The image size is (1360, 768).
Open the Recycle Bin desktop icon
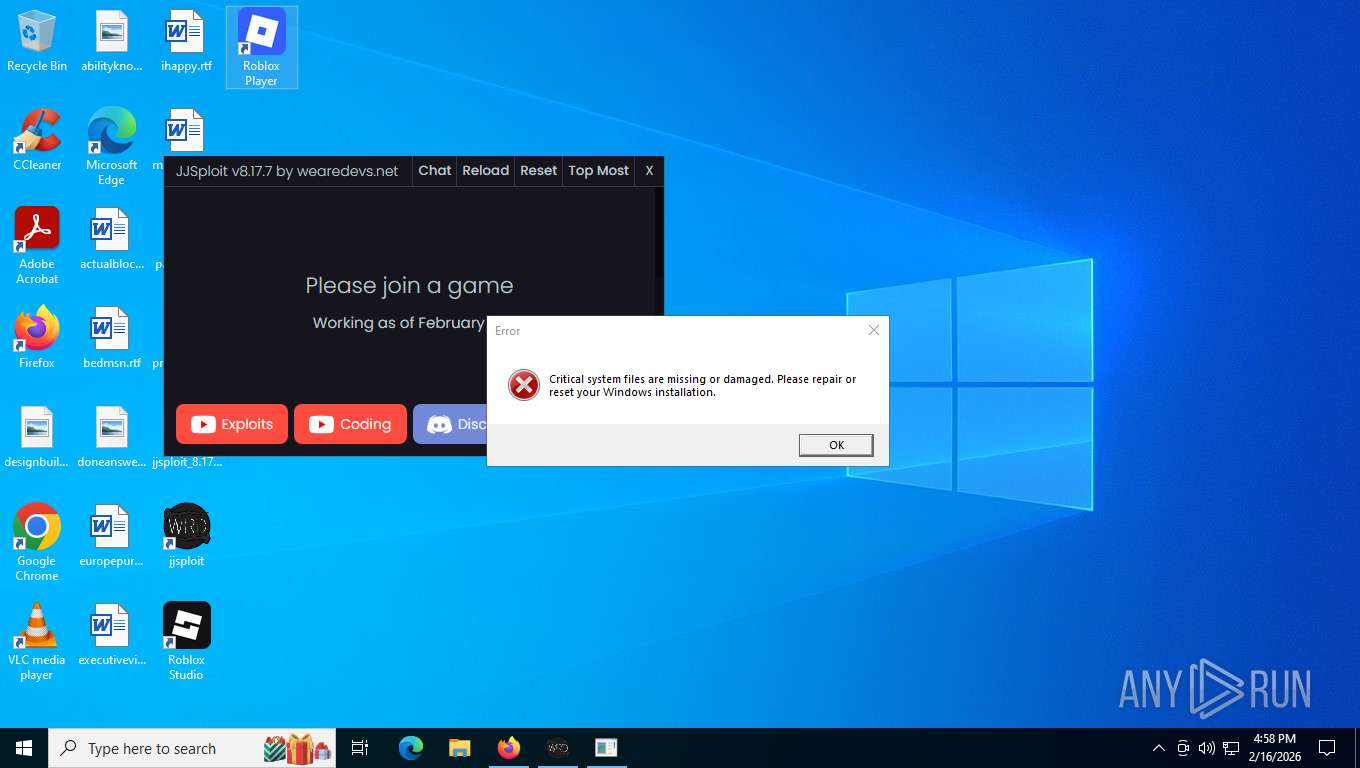(37, 41)
